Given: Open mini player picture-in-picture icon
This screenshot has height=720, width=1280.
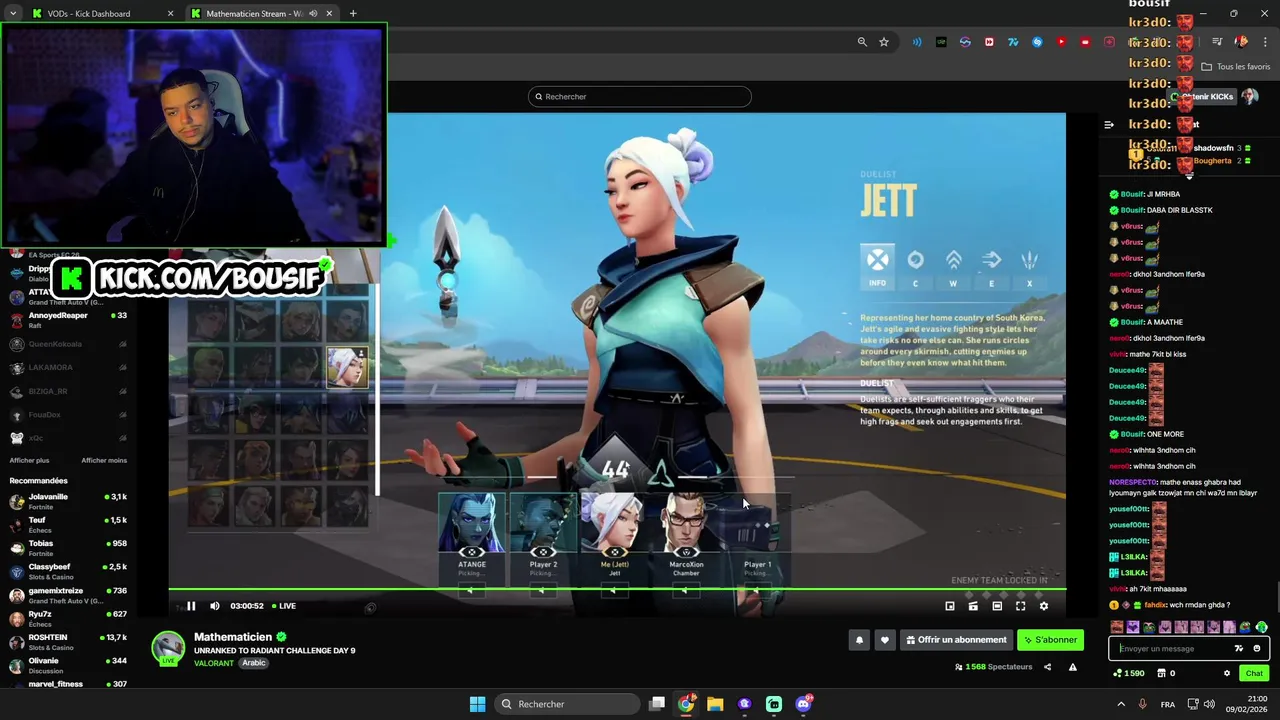Looking at the screenshot, I should click(950, 606).
